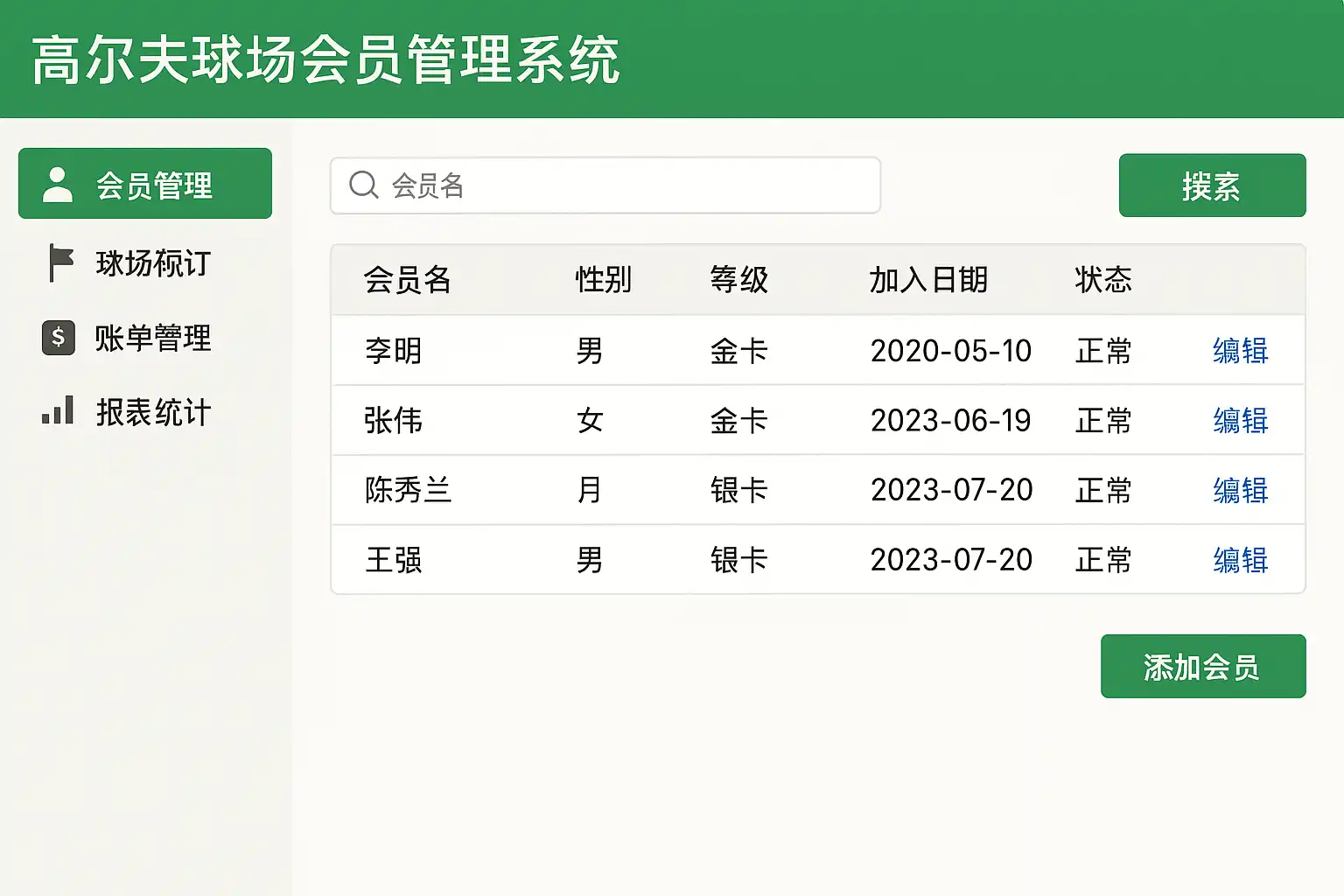The height and width of the screenshot is (896, 1344).
Task: Click the dollar sign billing icon
Action: pos(58,337)
